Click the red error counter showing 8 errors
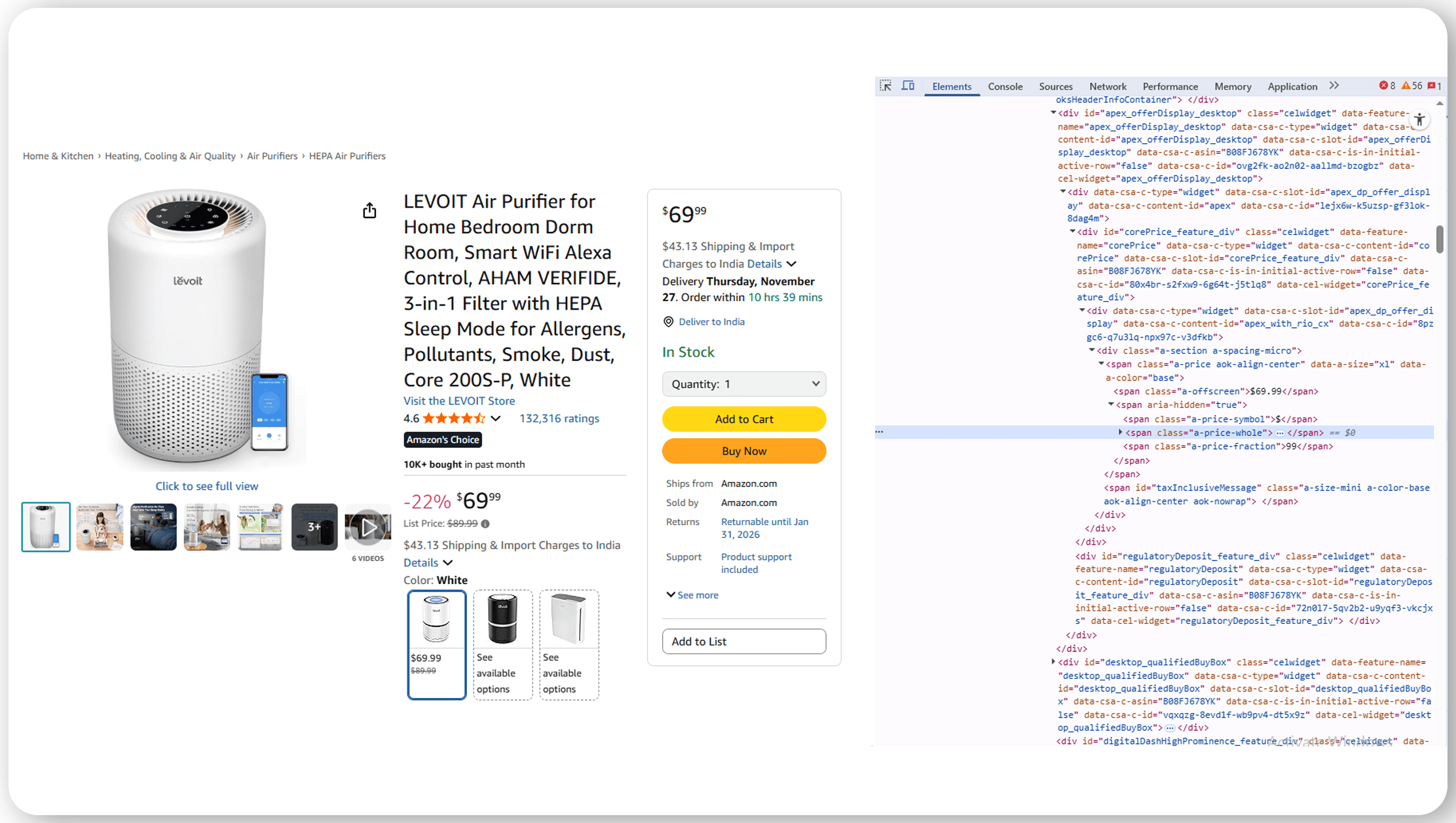This screenshot has width=1456, height=823. [1387, 85]
